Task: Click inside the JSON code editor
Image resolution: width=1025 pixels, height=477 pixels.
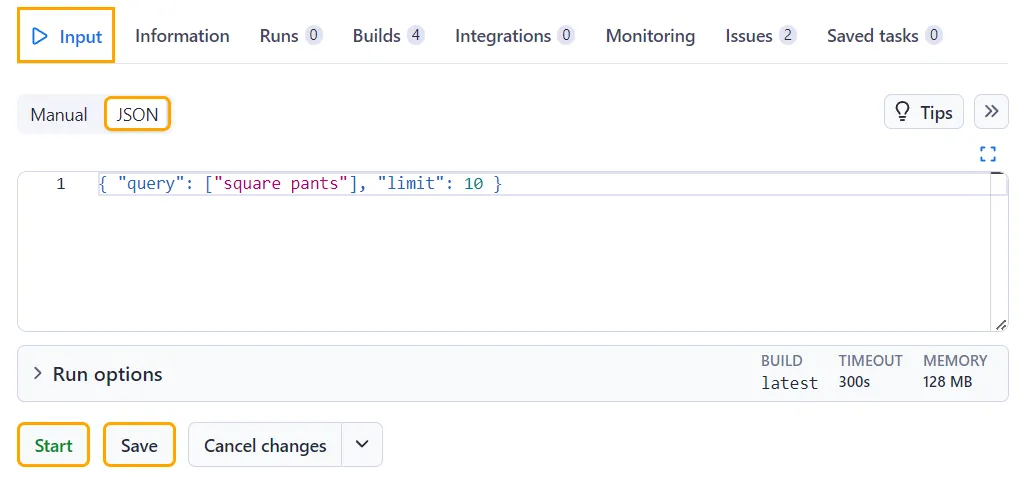Action: pos(503,252)
